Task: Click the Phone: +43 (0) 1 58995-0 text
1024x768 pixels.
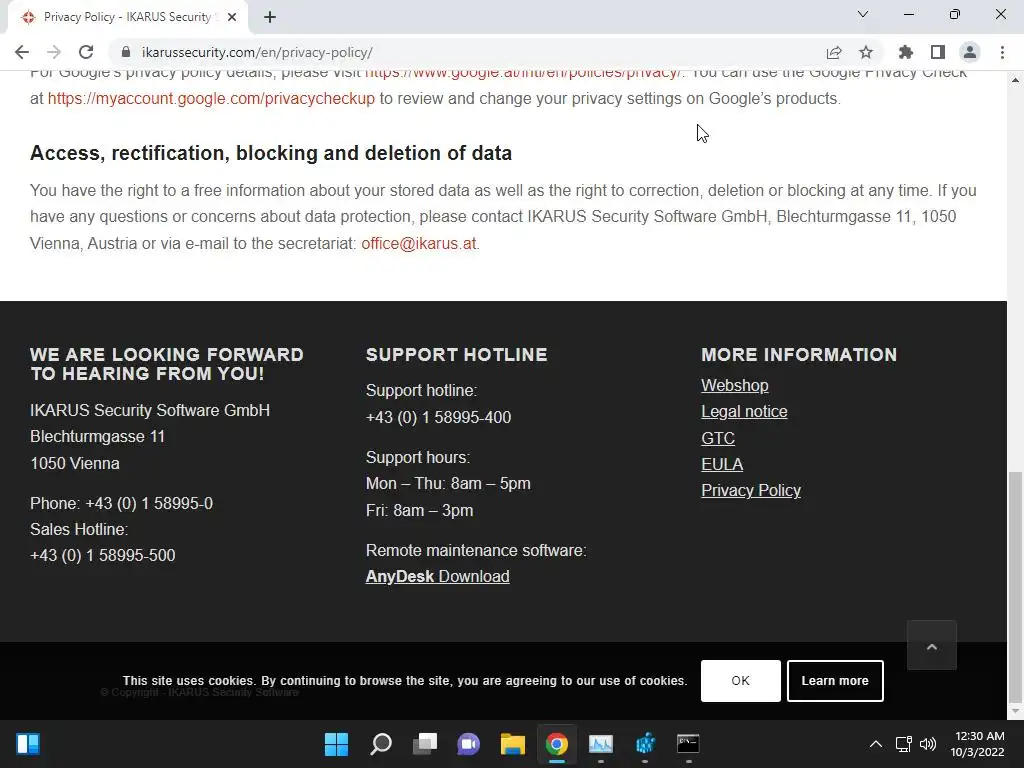Action: click(121, 504)
